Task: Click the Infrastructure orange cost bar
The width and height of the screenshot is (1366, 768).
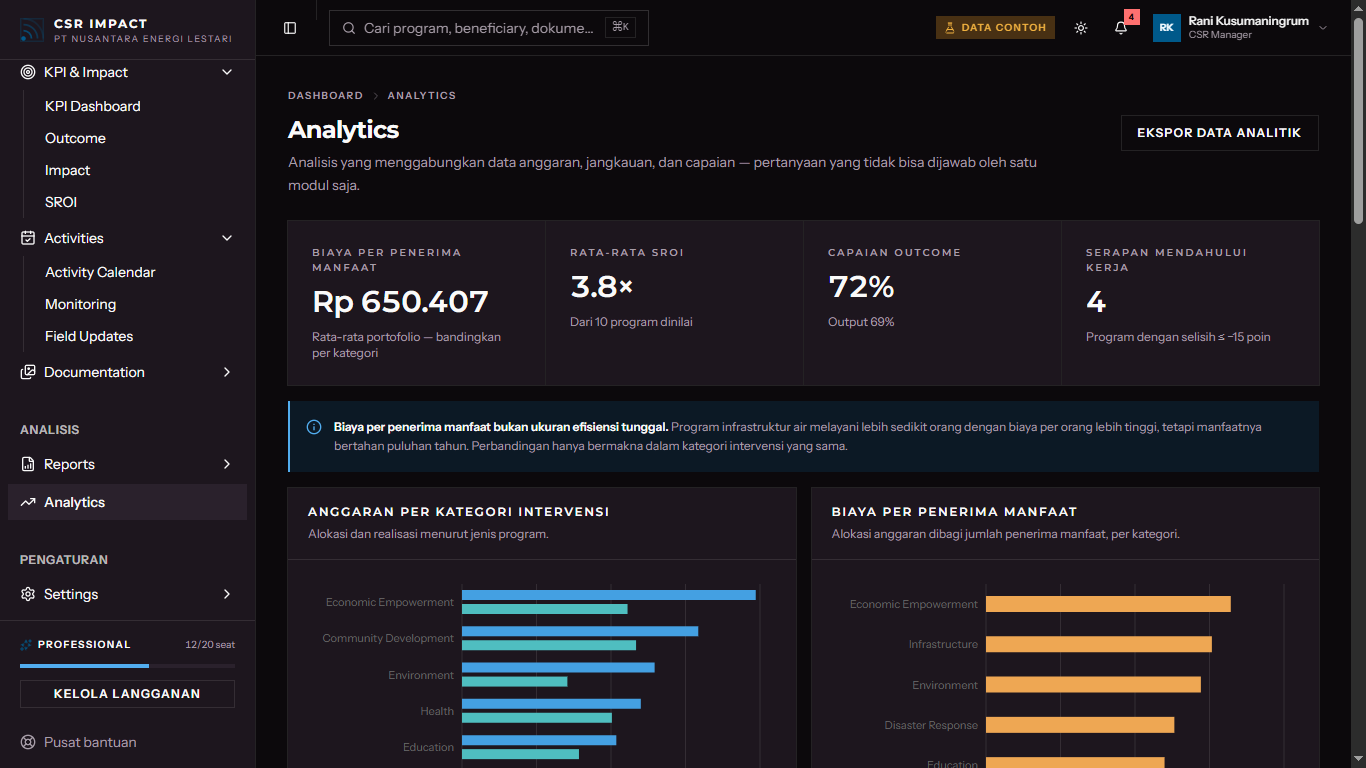Action: (x=1099, y=645)
